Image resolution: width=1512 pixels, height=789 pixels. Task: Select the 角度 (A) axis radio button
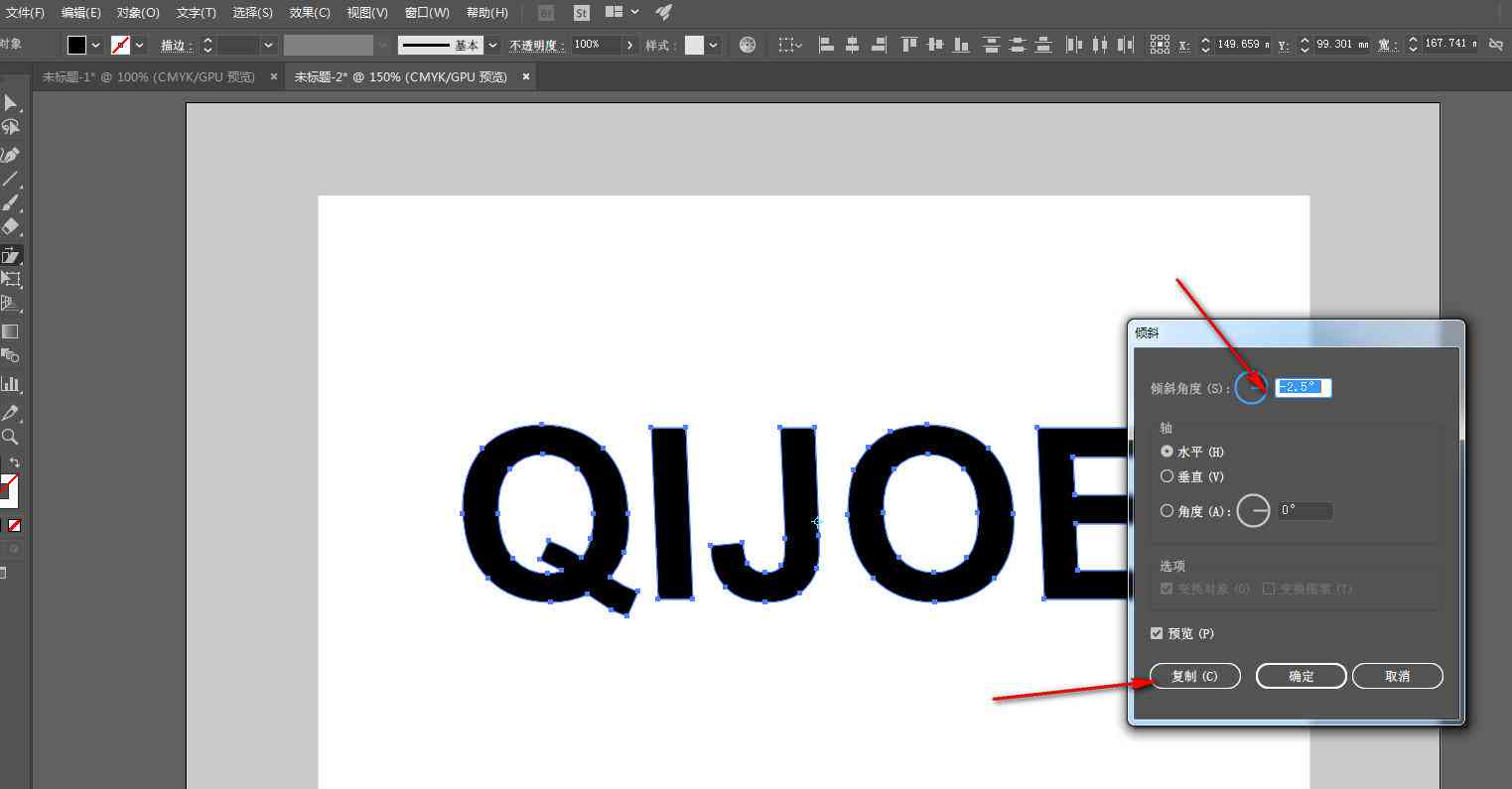click(1168, 511)
